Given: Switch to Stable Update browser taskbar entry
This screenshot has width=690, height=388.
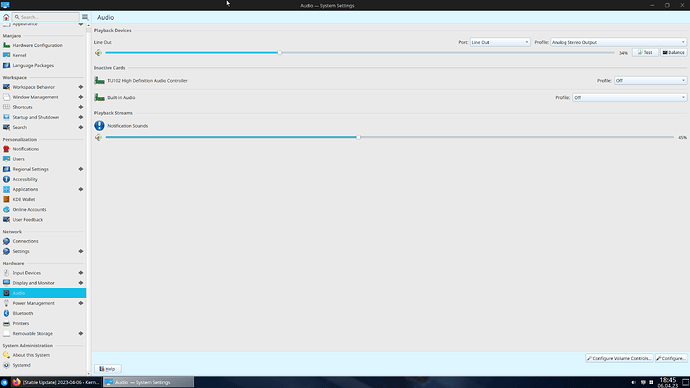Looking at the screenshot, I should coord(56,382).
